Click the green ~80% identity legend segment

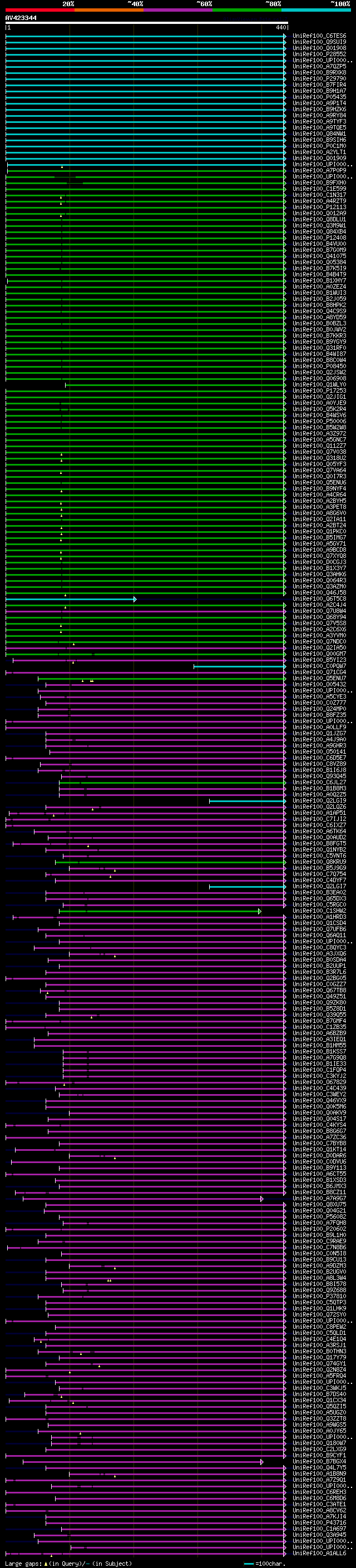click(x=247, y=10)
